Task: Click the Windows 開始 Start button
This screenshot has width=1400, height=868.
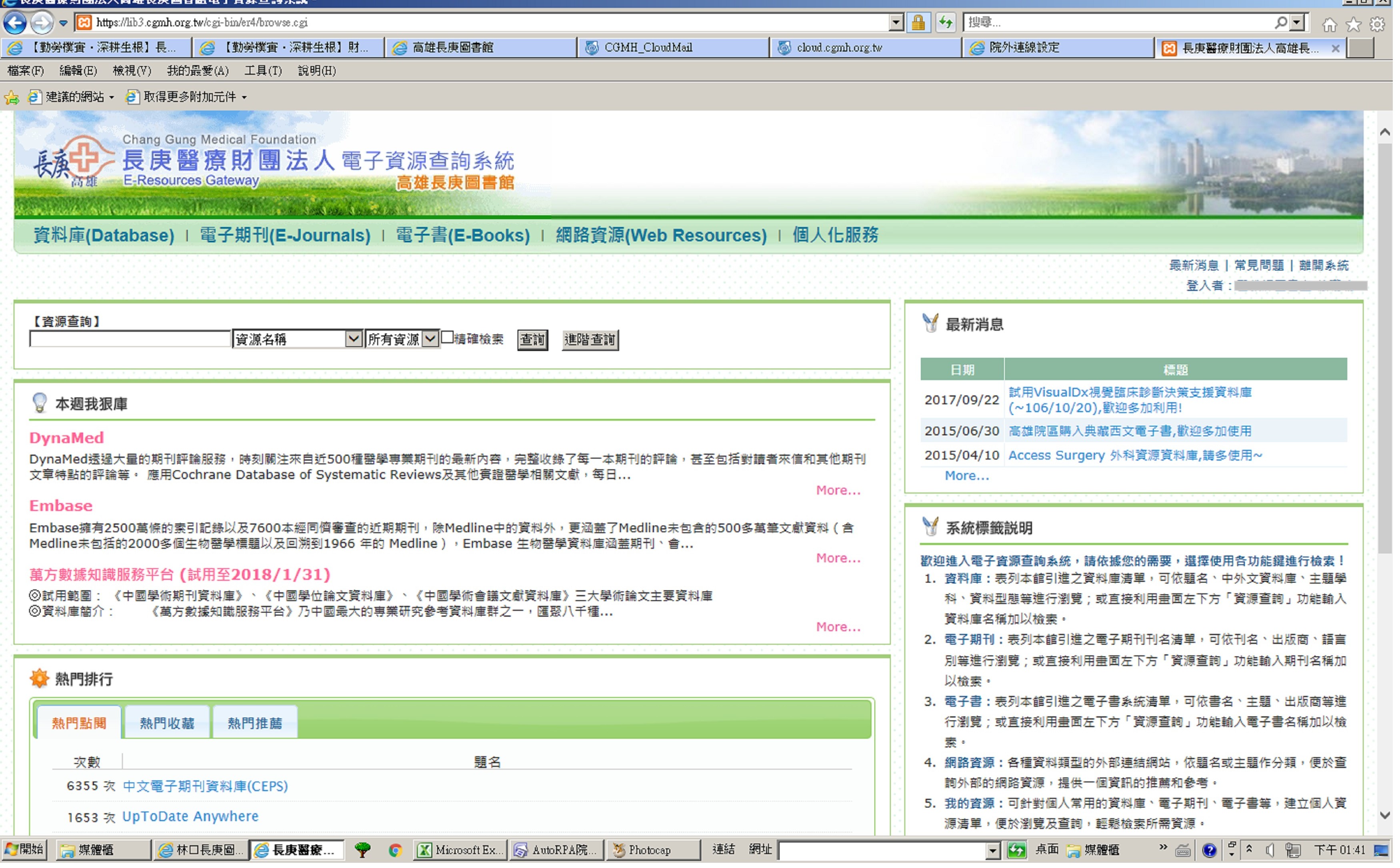Action: (x=24, y=851)
